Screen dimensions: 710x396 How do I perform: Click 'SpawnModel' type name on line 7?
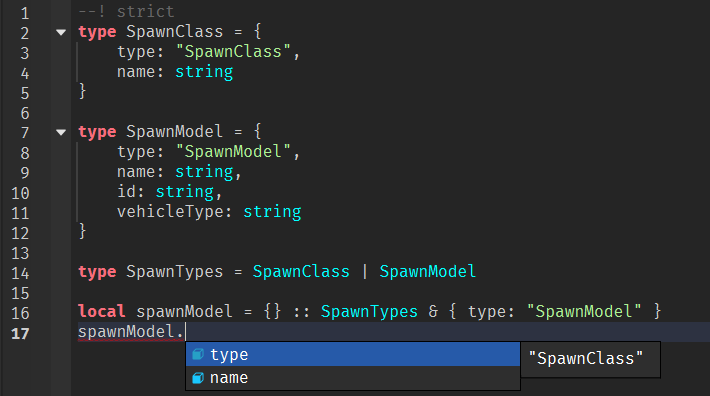point(175,132)
